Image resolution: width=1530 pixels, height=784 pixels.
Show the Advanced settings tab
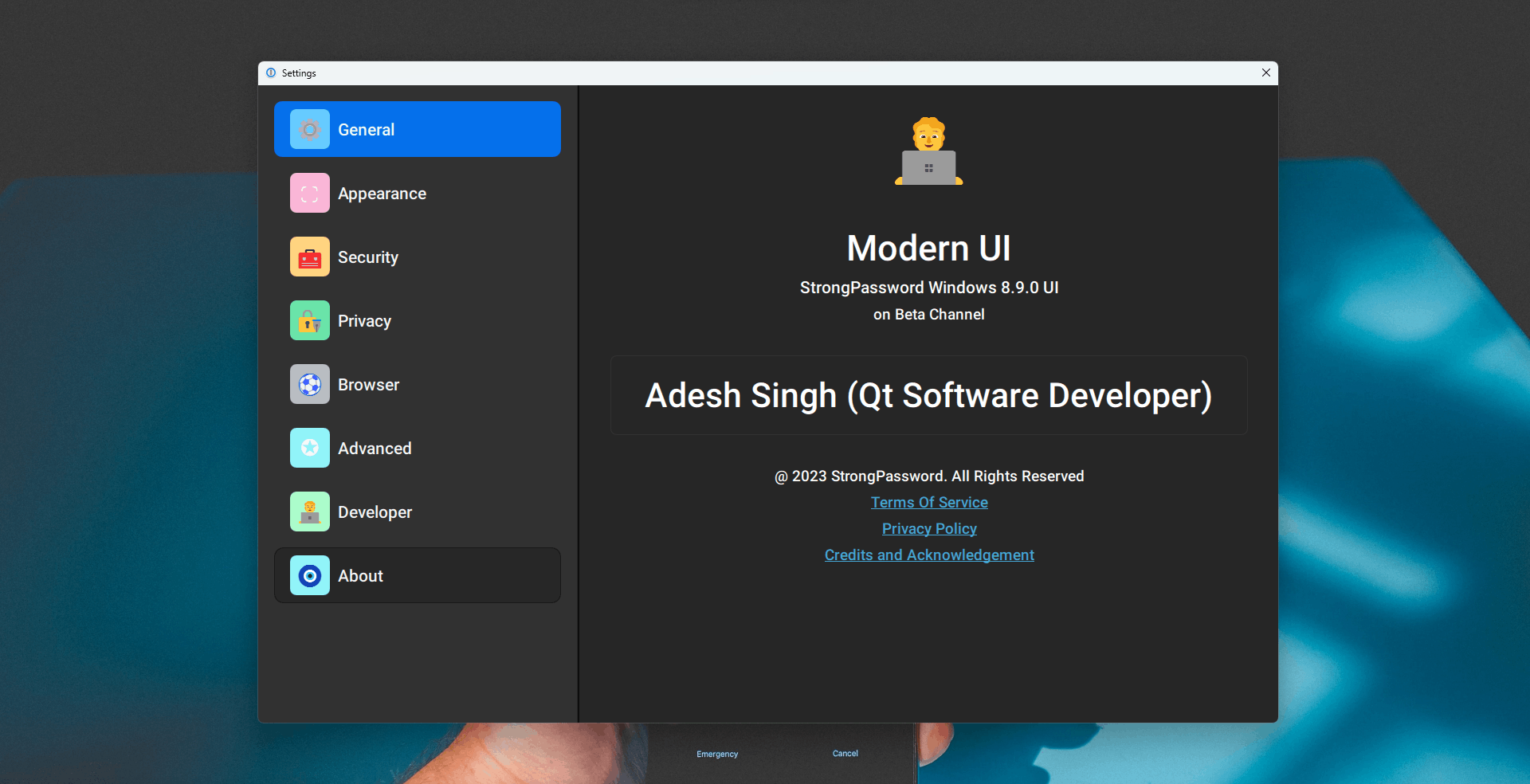tap(418, 448)
